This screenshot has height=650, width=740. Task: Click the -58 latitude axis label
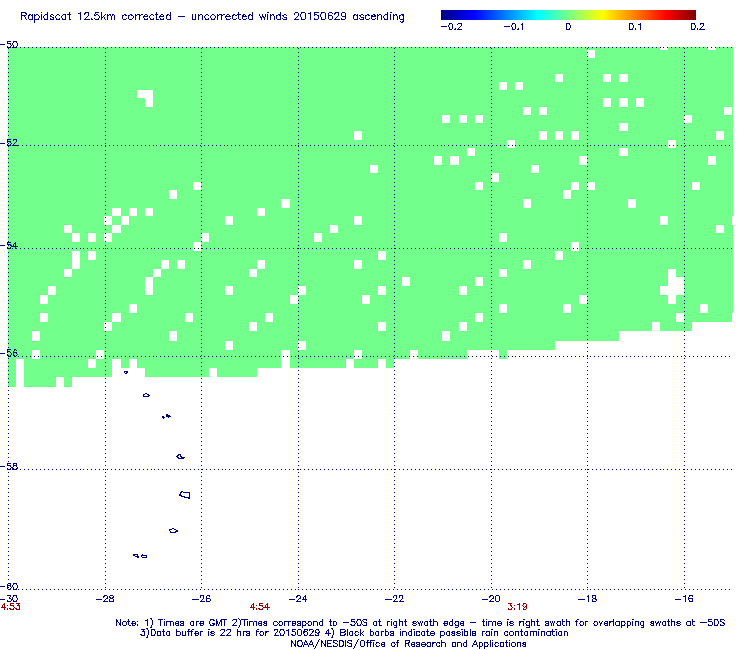pyautogui.click(x=9, y=466)
